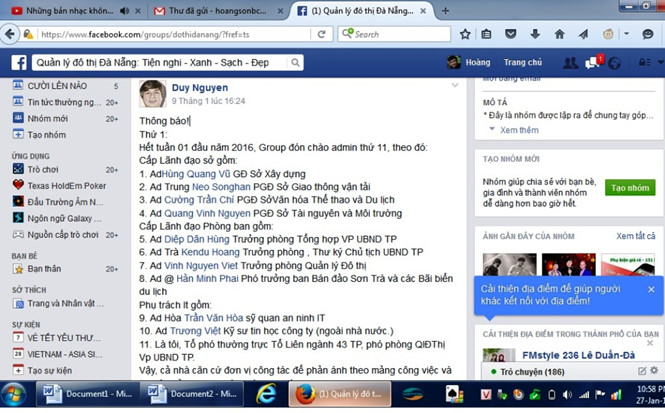
Task: Open Texas HoldEm Poker heart icon
Action: [18, 185]
